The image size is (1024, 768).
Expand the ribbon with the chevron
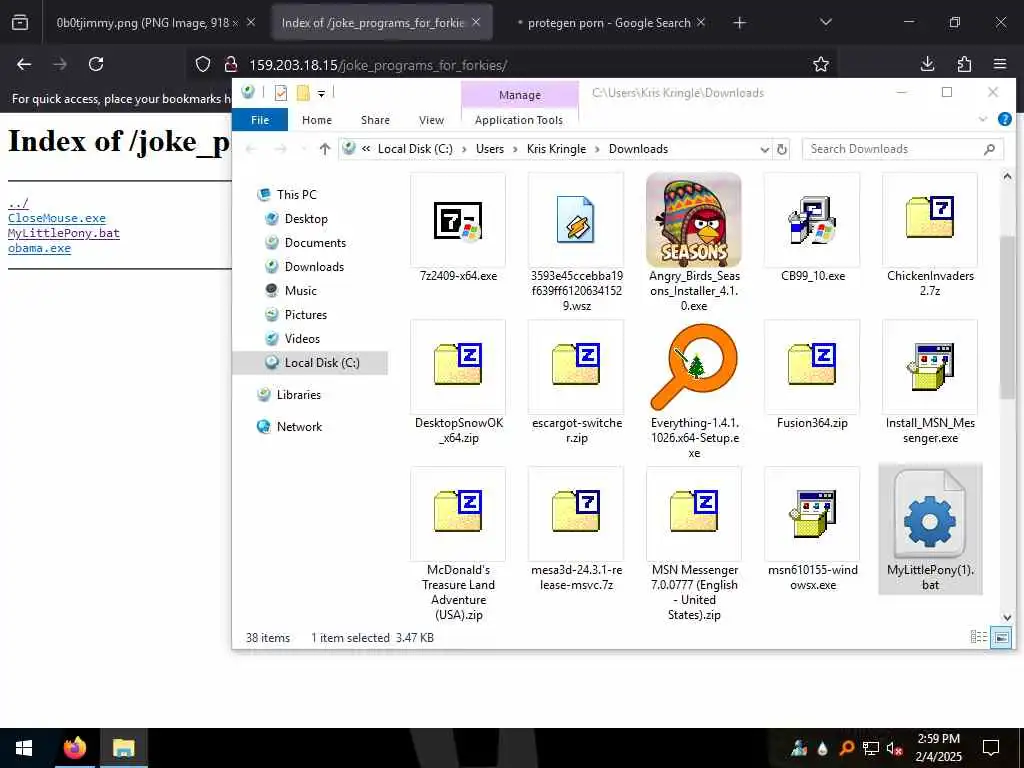(983, 120)
